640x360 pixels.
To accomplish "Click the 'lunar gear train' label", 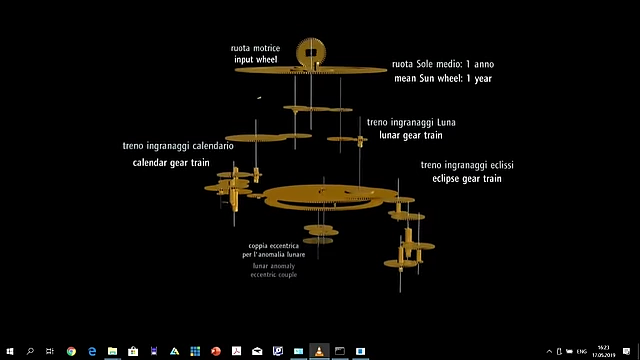I will click(x=411, y=135).
